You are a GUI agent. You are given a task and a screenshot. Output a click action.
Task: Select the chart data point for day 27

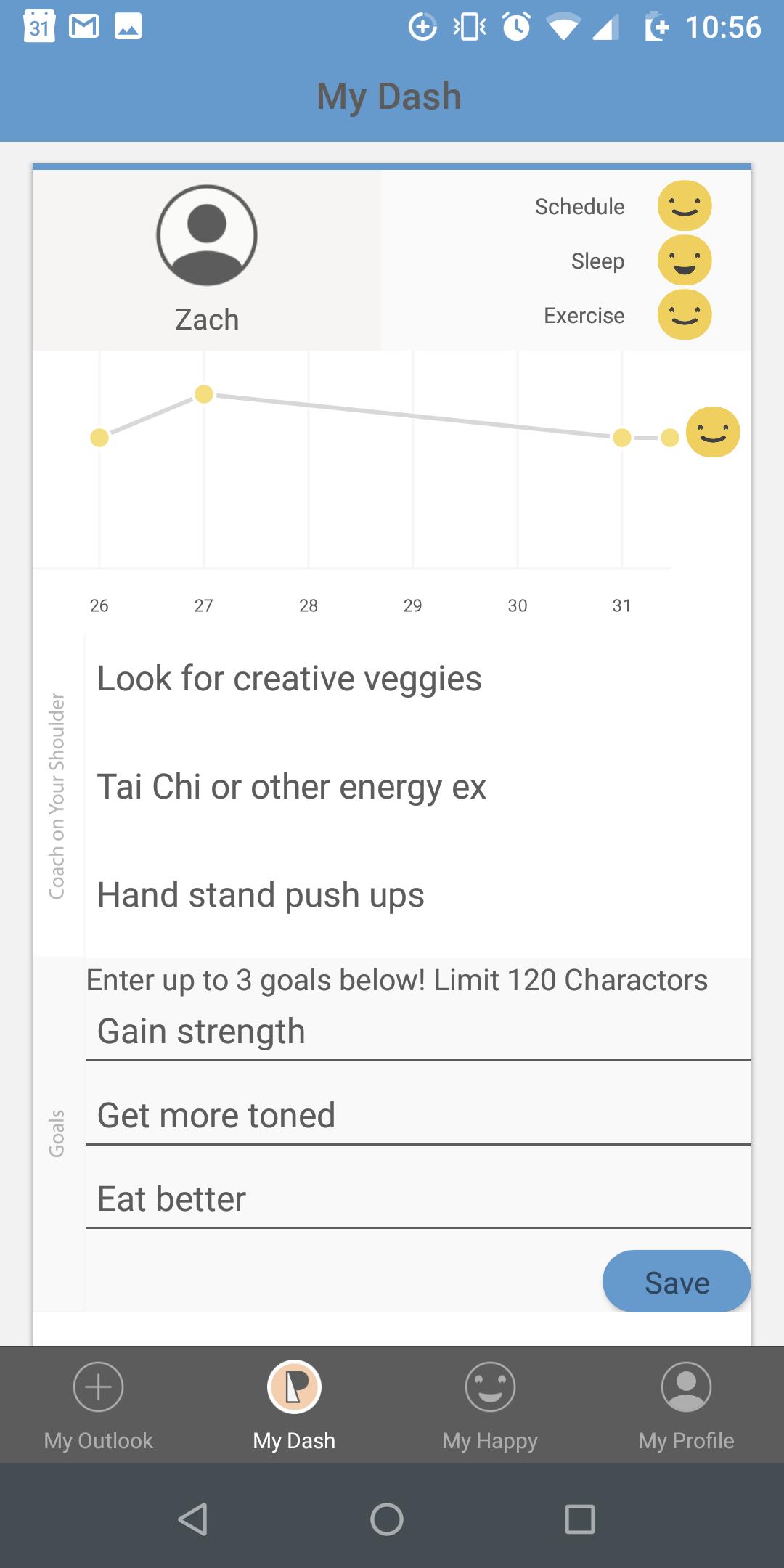coord(204,394)
